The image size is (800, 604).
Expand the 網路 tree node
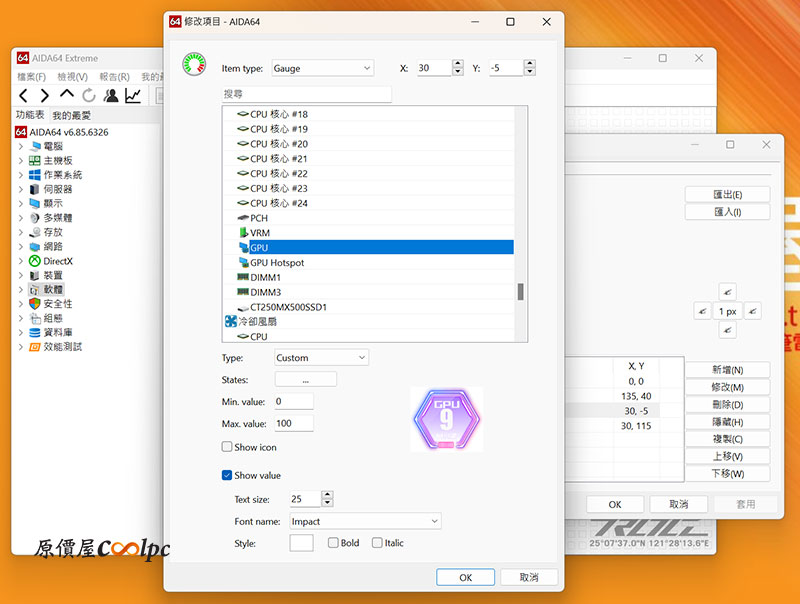(x=21, y=246)
